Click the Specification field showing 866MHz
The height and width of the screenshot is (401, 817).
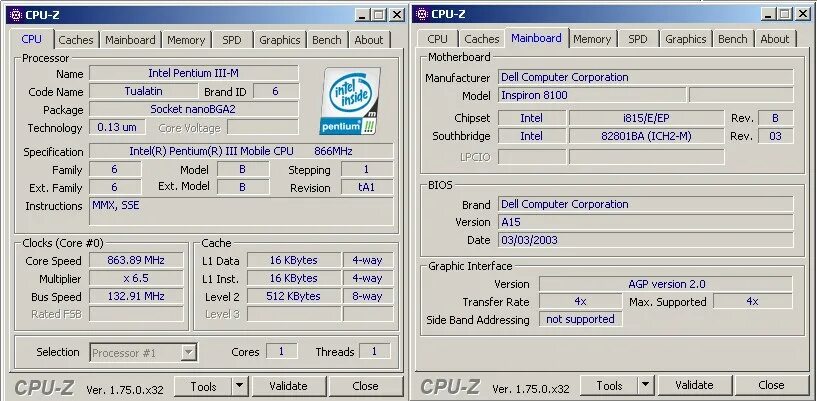point(241,152)
